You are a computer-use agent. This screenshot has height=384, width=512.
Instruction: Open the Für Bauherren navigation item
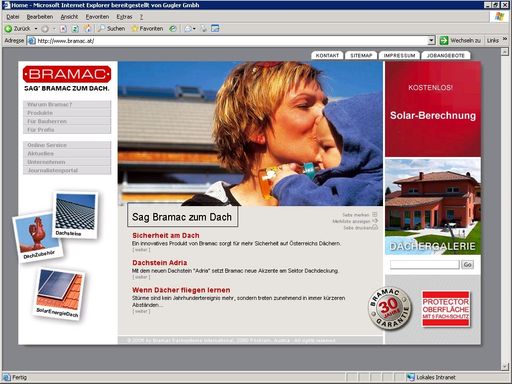[x=67, y=121]
